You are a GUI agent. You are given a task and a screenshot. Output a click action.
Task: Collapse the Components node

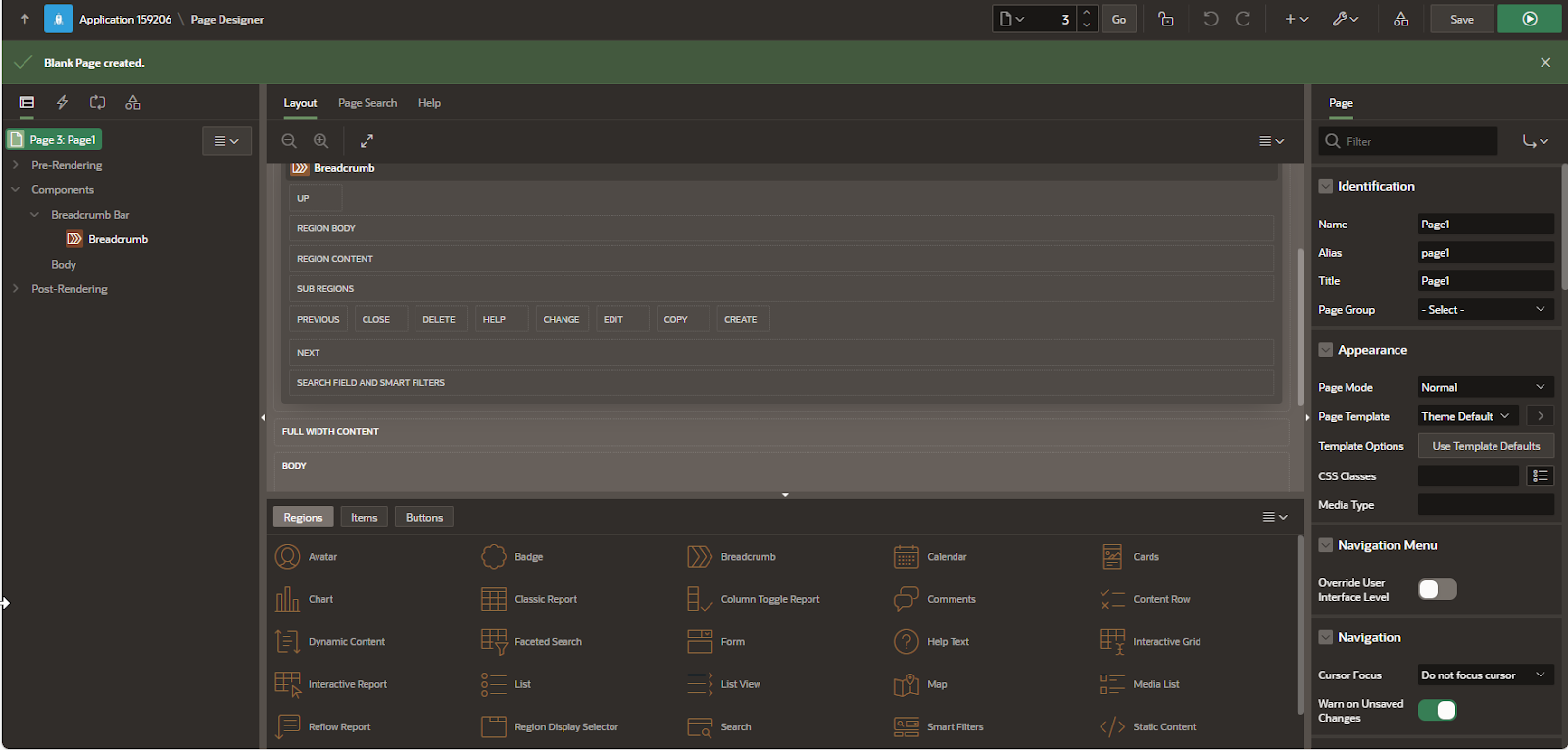15,189
